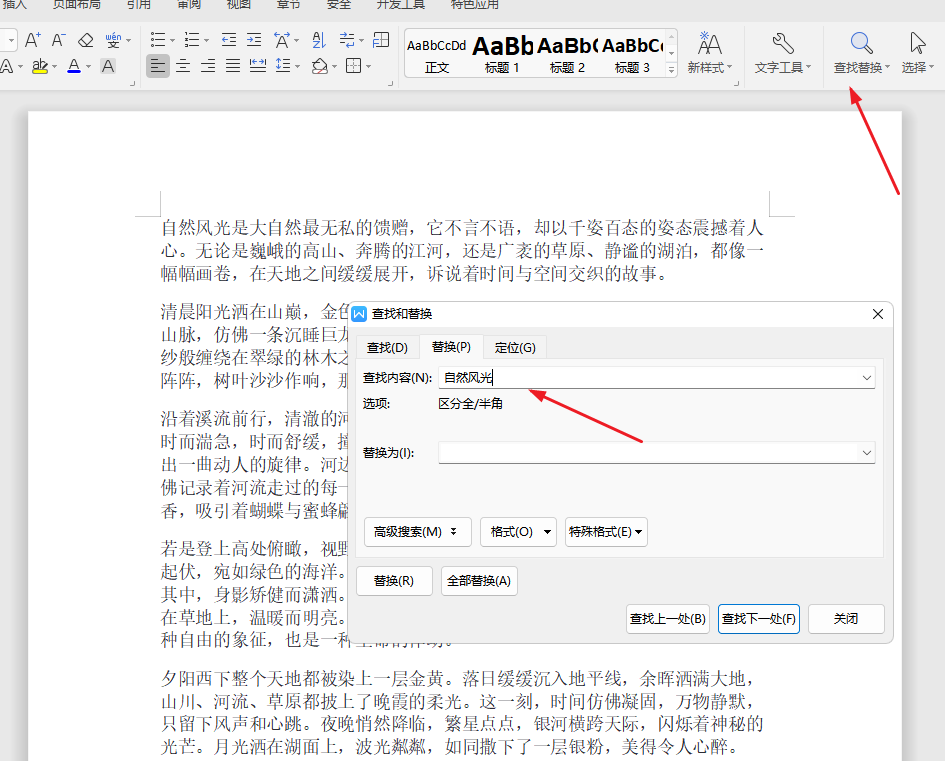
Task: Apply bullet list formatting icon
Action: (x=157, y=38)
